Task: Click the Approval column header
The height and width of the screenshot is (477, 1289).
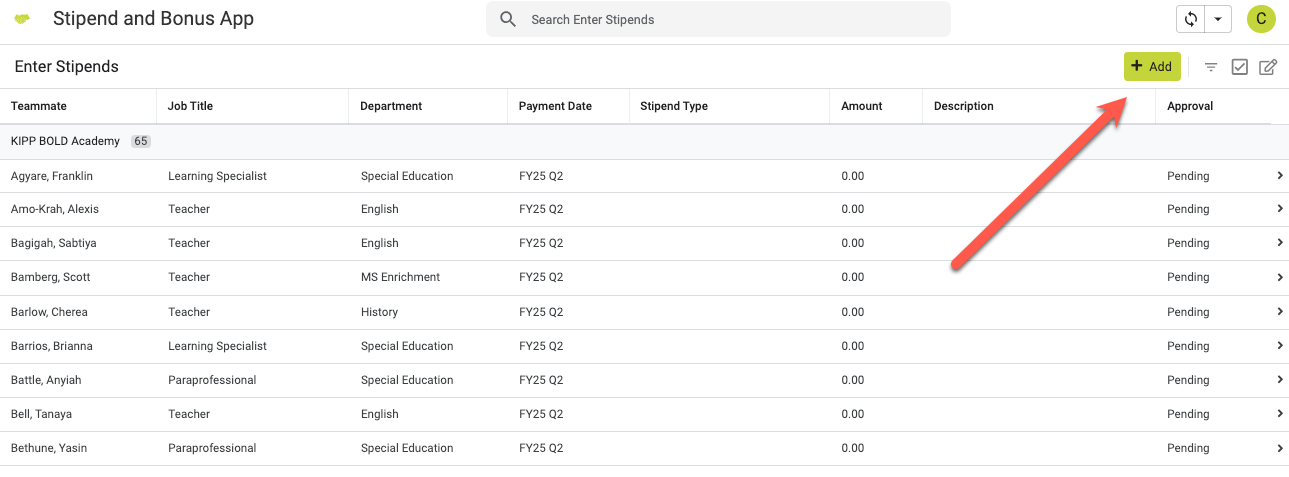Action: (1189, 106)
